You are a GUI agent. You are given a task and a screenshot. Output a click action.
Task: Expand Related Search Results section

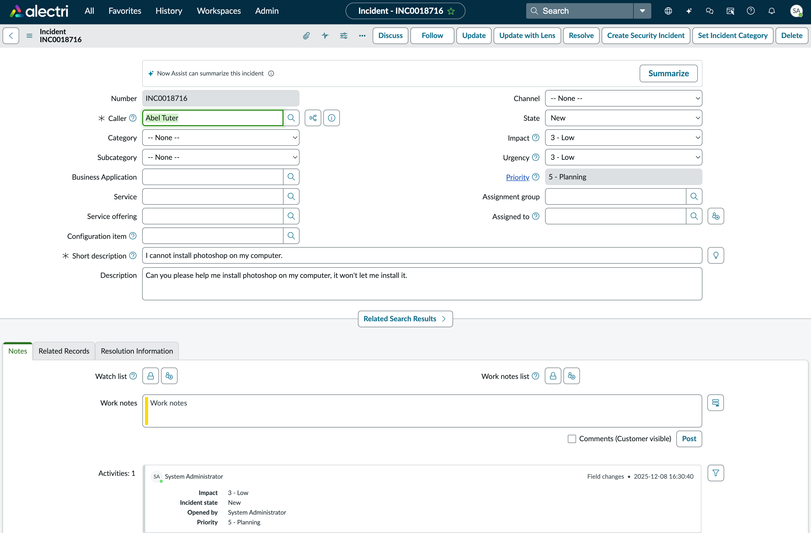click(x=405, y=319)
